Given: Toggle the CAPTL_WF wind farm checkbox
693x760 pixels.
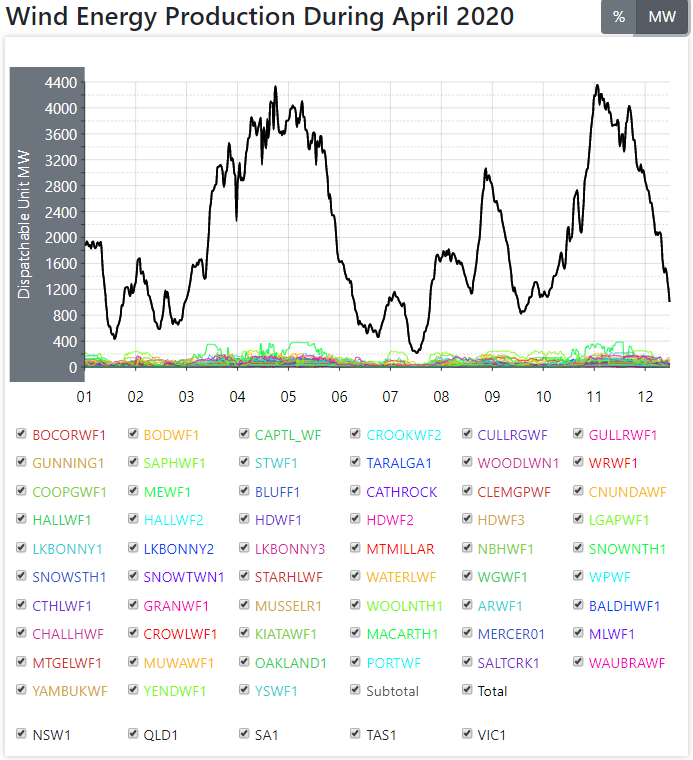Looking at the screenshot, I should (x=245, y=435).
